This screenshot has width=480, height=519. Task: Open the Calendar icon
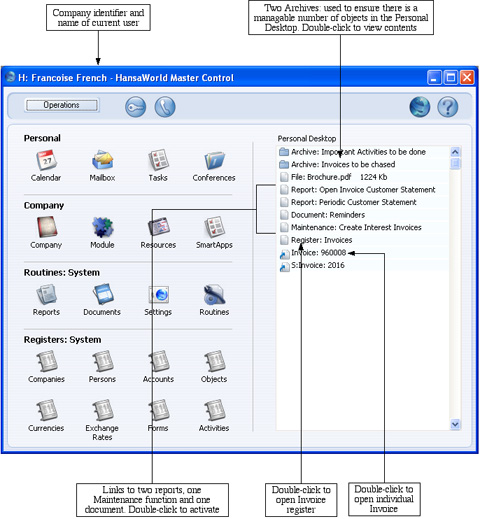(x=46, y=160)
